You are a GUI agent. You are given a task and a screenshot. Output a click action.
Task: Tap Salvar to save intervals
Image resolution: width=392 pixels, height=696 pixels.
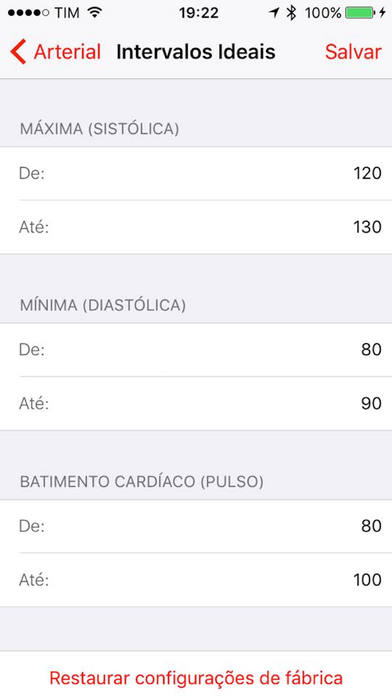353,51
